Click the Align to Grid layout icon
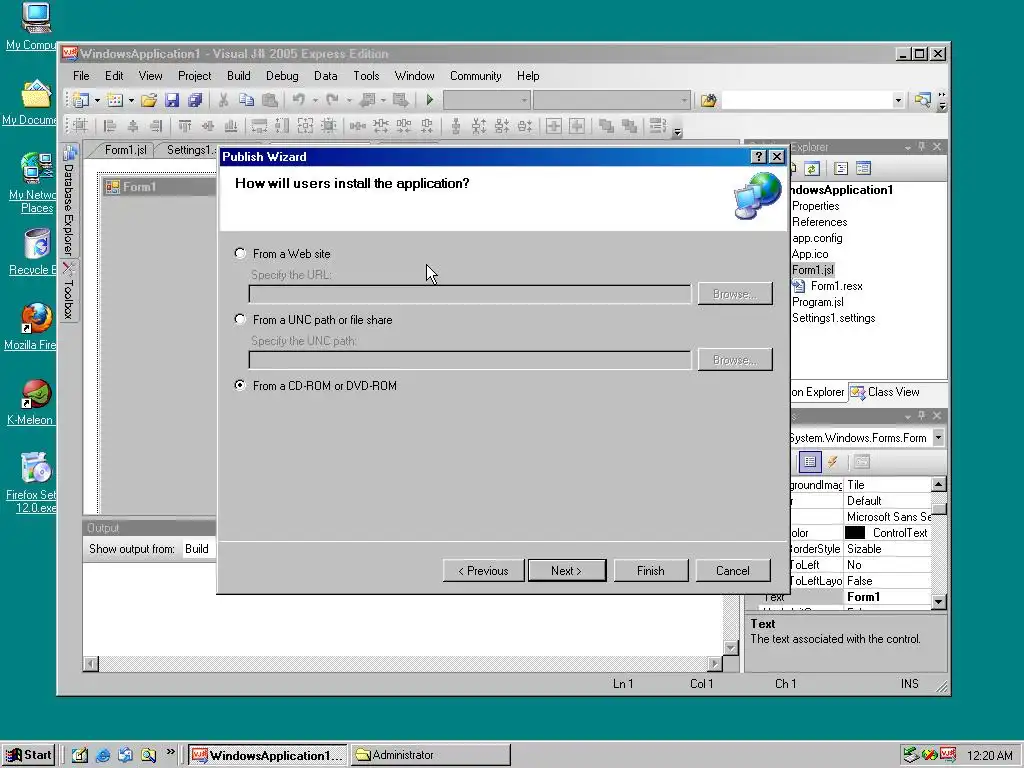 (80, 125)
